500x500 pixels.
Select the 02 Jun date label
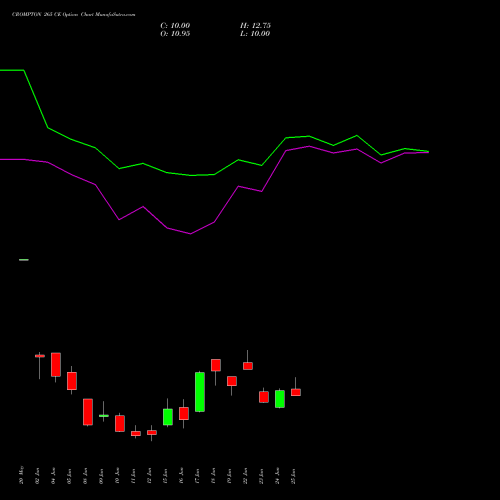(x=38, y=475)
